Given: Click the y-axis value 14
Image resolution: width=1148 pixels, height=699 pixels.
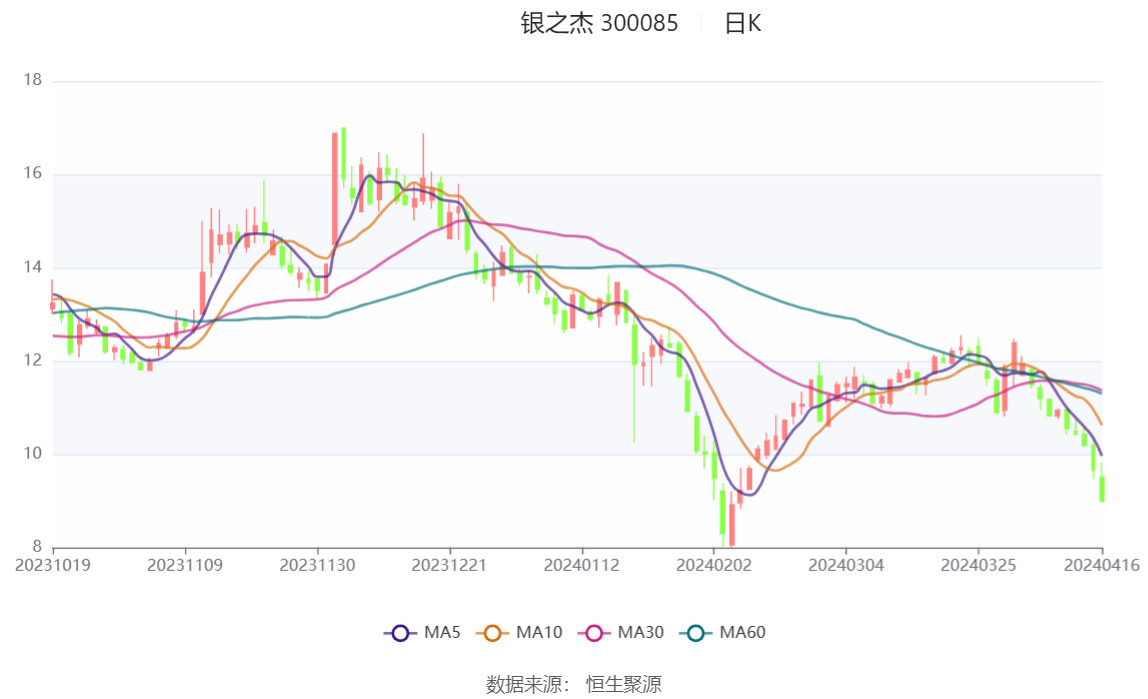Looking at the screenshot, I should (33, 267).
